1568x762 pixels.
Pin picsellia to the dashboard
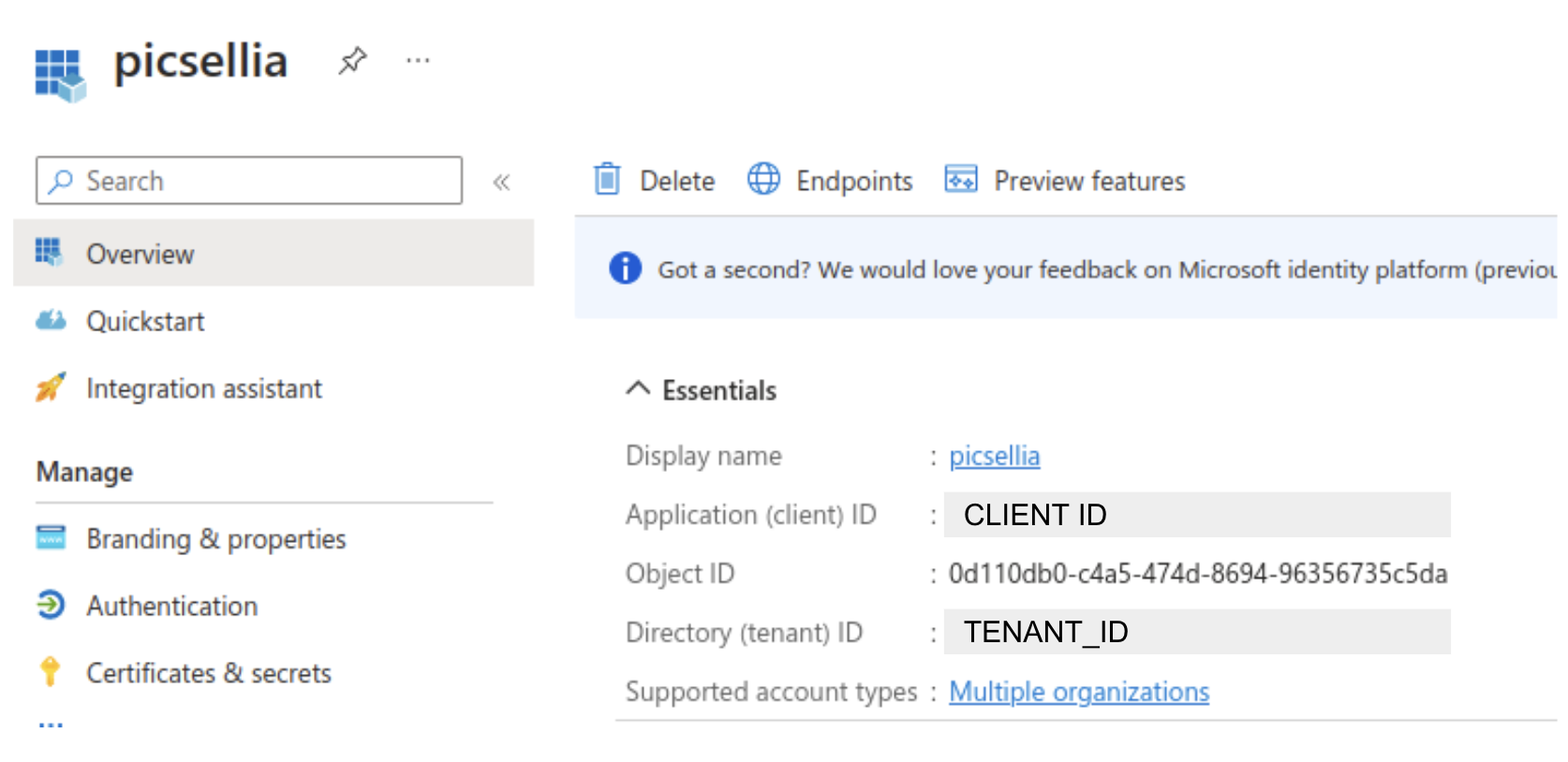pyautogui.click(x=352, y=61)
